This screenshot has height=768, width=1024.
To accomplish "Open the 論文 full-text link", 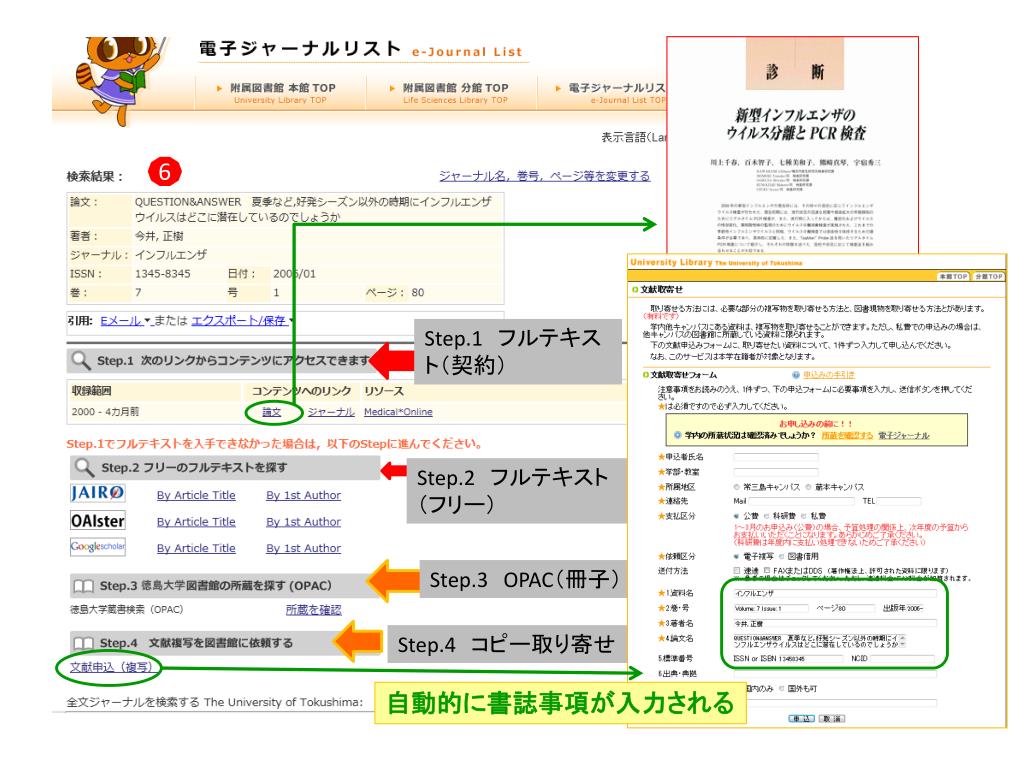I will pyautogui.click(x=272, y=412).
